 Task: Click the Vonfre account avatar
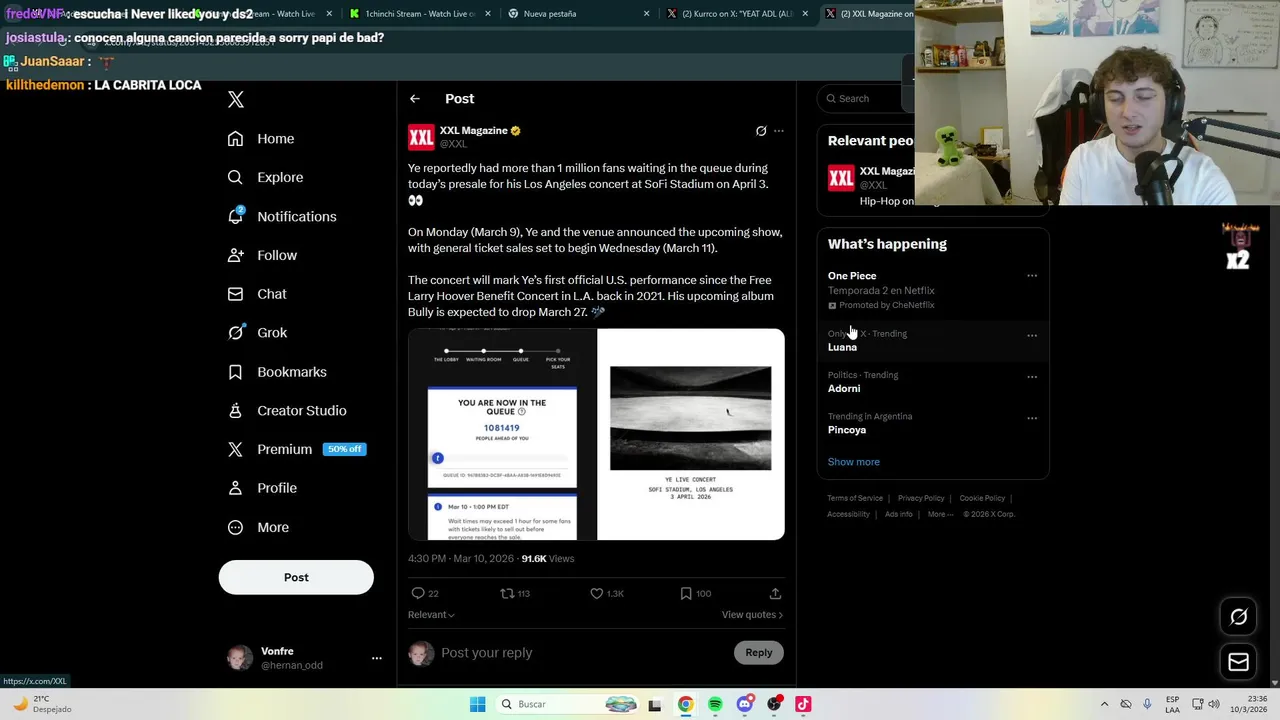[x=240, y=658]
